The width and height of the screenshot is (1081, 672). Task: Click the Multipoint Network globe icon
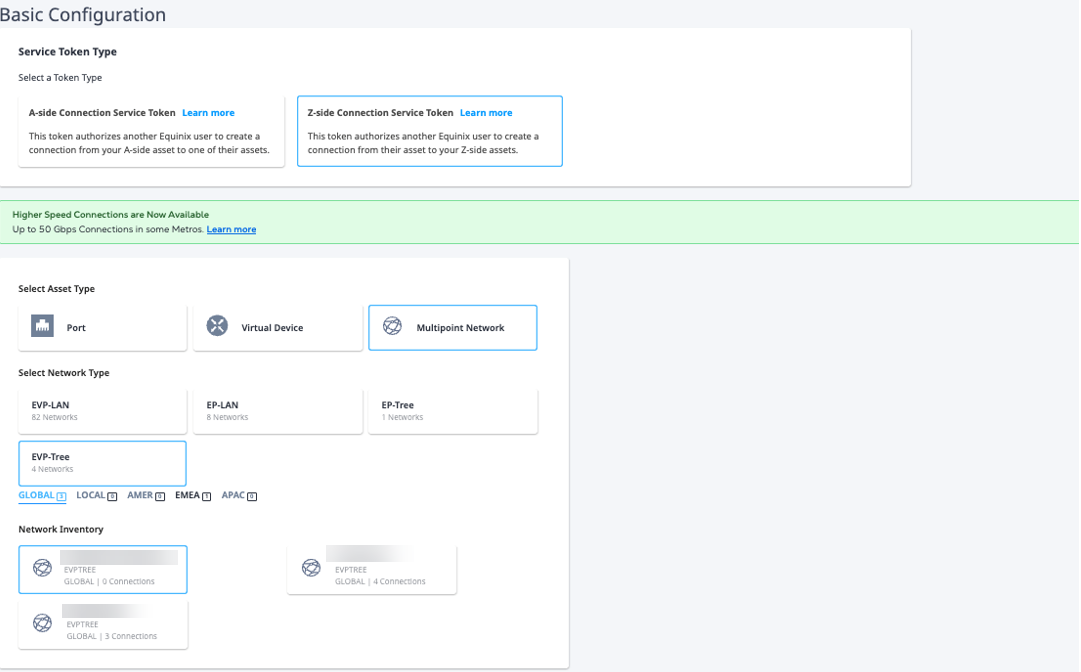click(x=392, y=325)
